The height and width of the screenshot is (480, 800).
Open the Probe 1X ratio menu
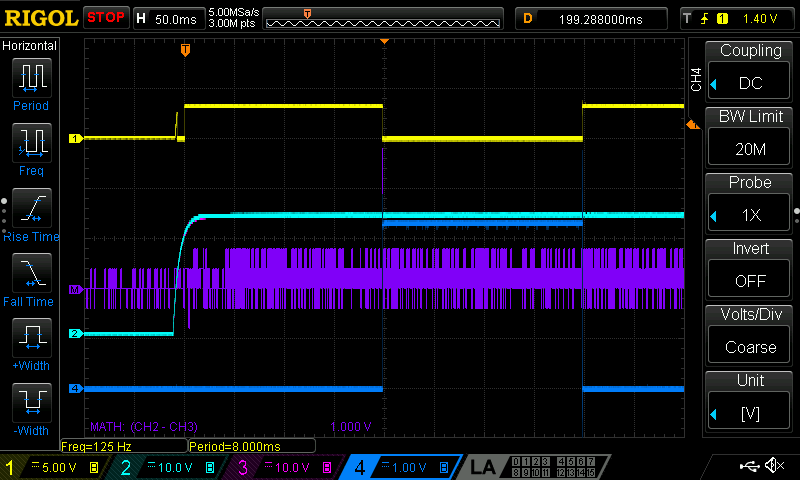[x=749, y=203]
